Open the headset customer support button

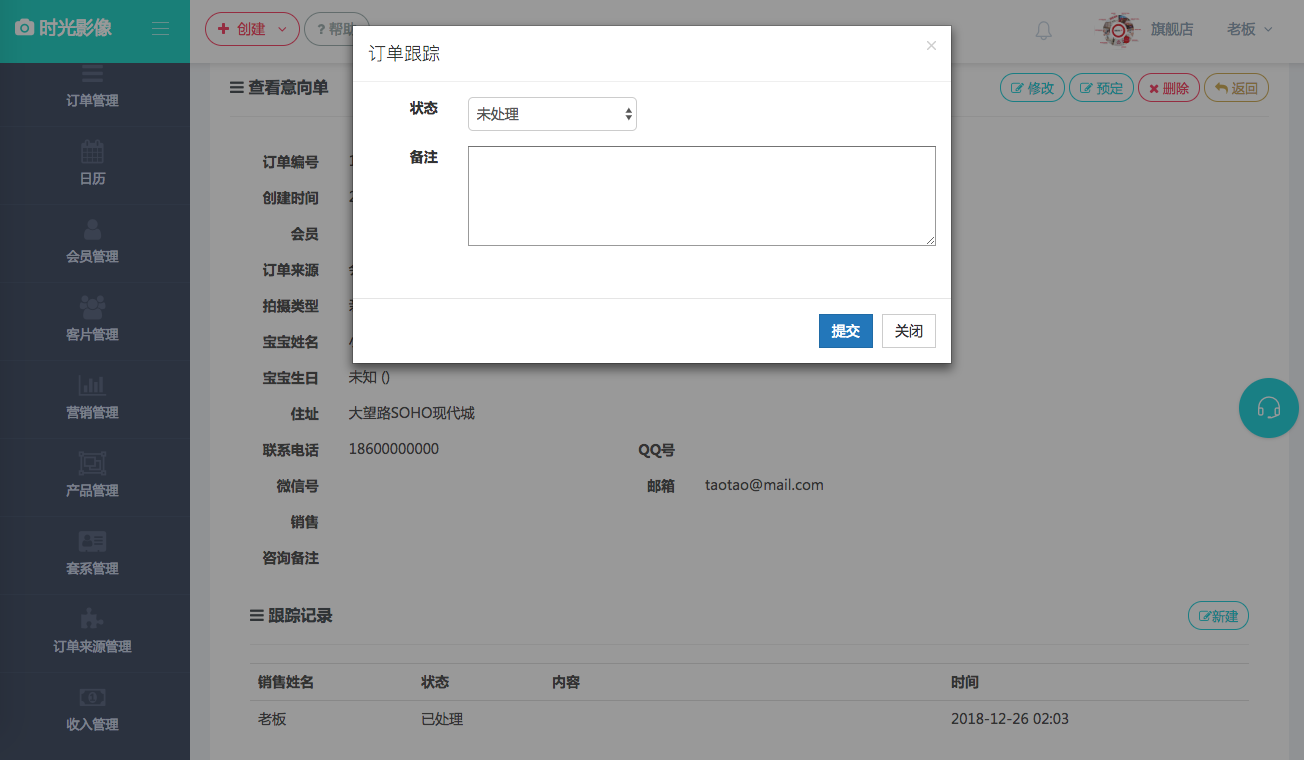1268,408
